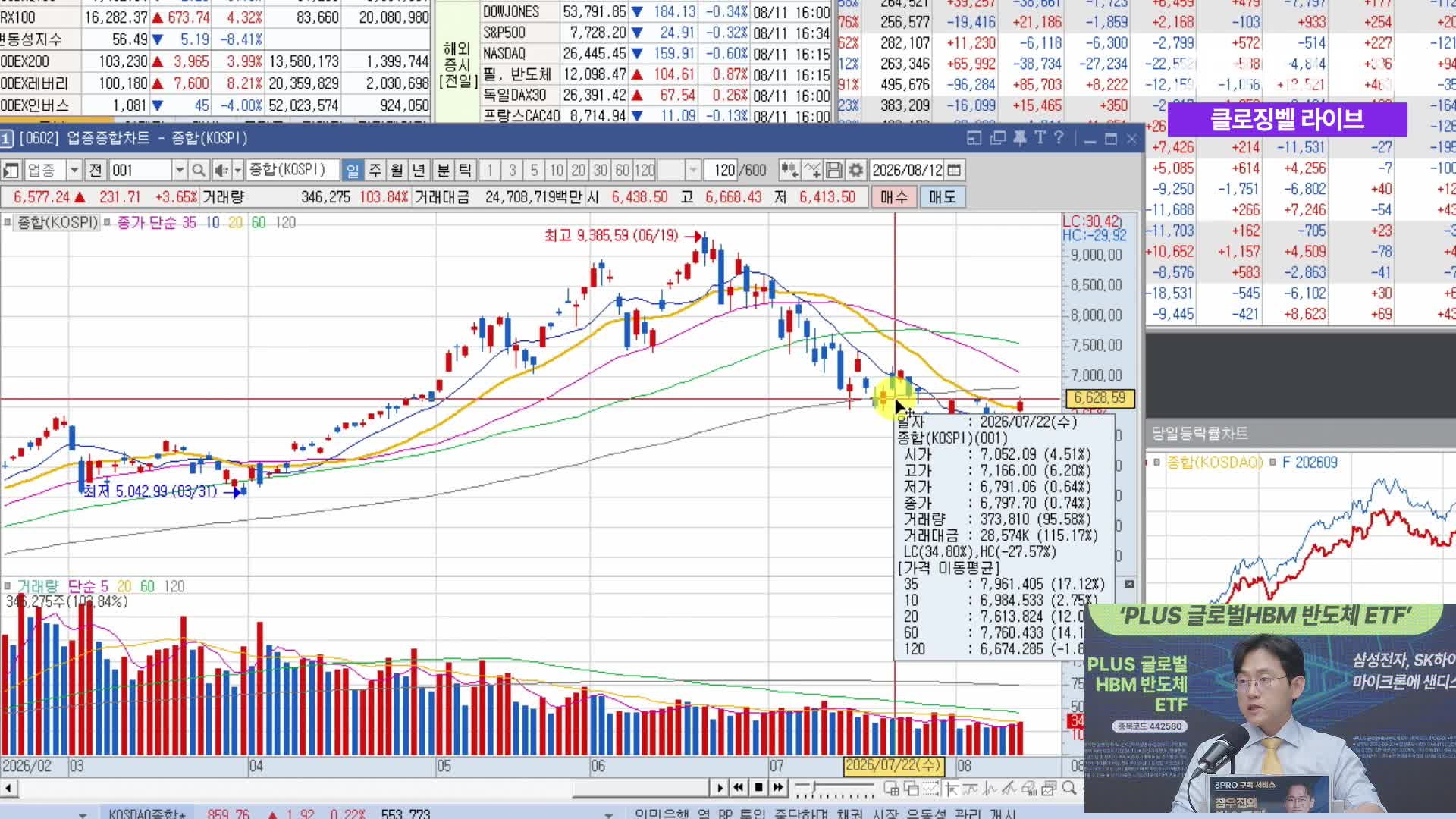Click the save diskette icon in the chart toolbar
Image resolution: width=1456 pixels, height=819 pixels.
pos(834,170)
